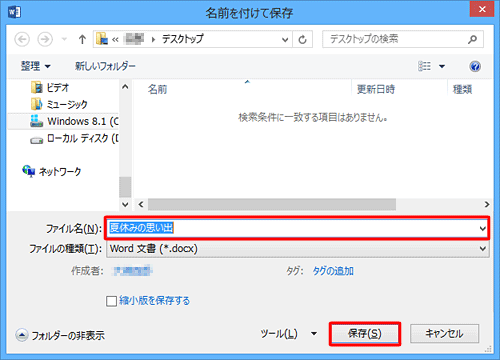Open help with question mark icon
500x360 pixels.
(475, 66)
